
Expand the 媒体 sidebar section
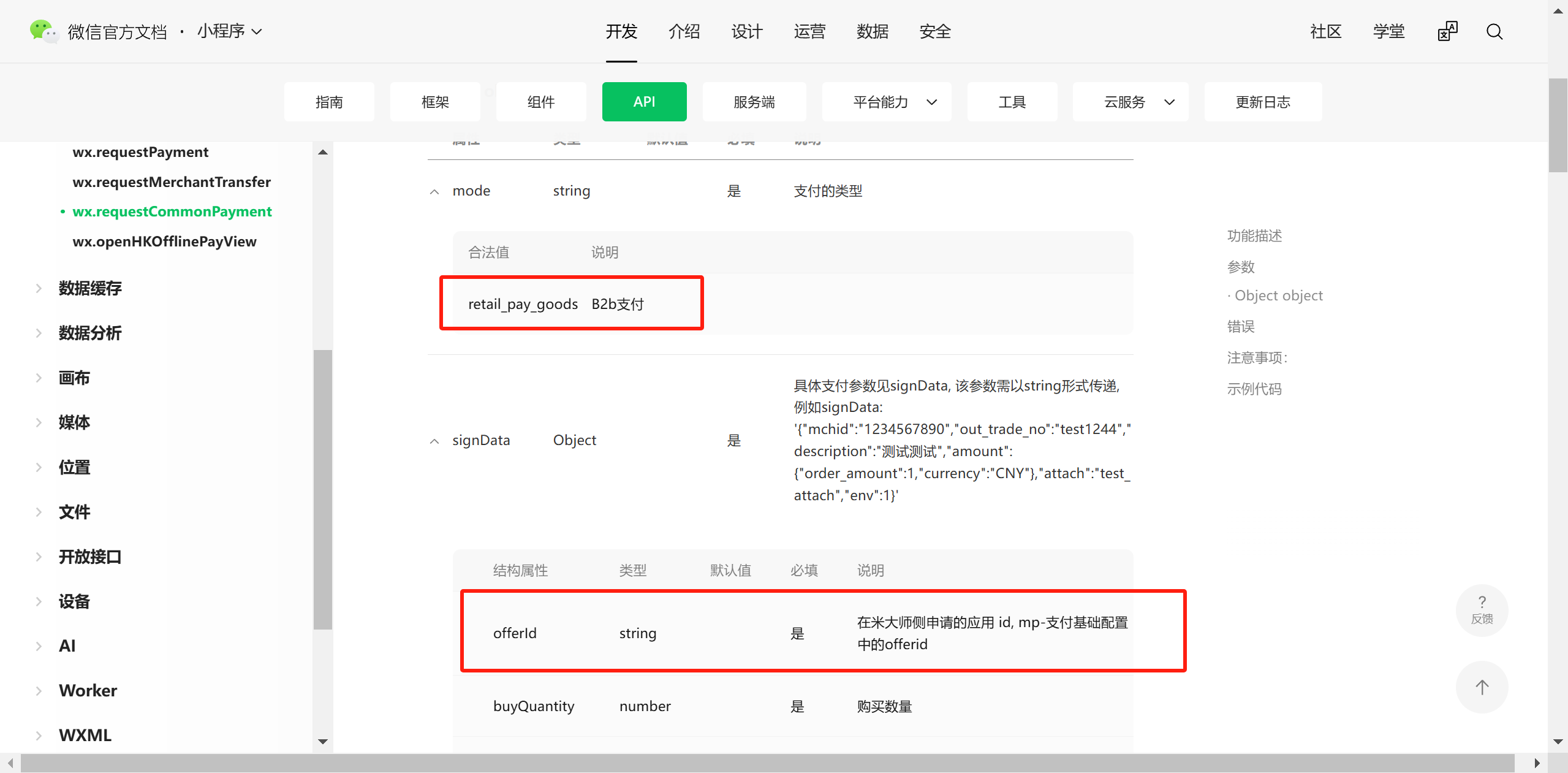coord(39,422)
